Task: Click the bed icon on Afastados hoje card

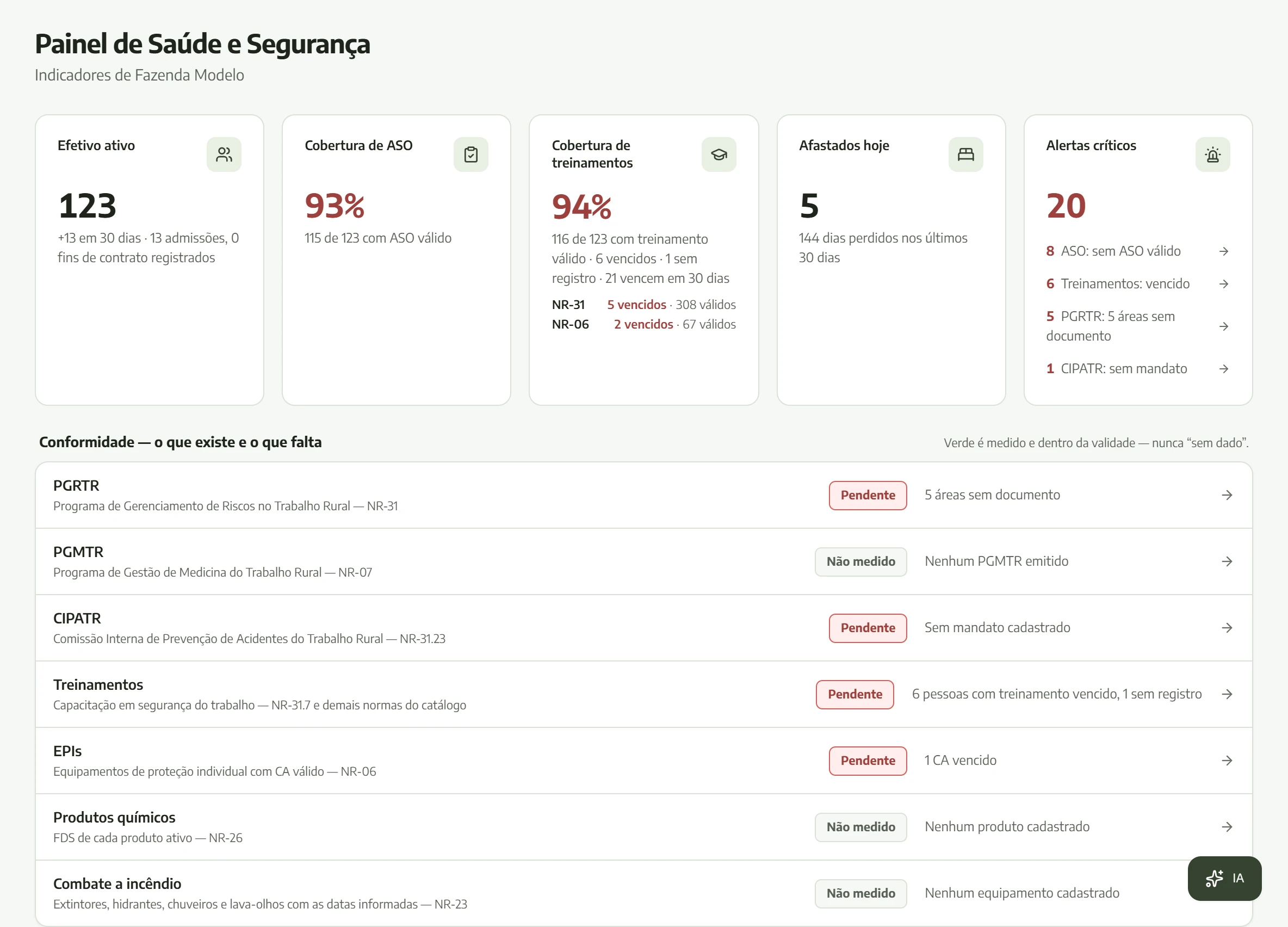Action: pyautogui.click(x=965, y=154)
